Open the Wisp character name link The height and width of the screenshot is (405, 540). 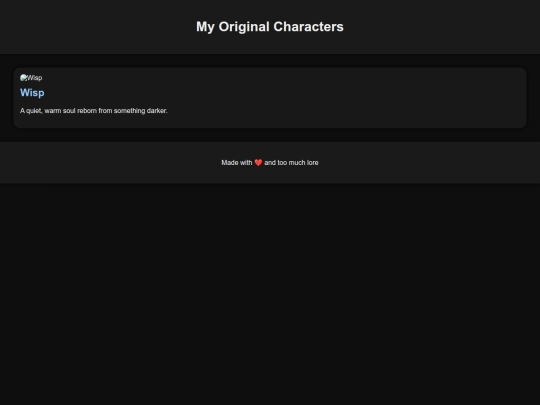(32, 93)
